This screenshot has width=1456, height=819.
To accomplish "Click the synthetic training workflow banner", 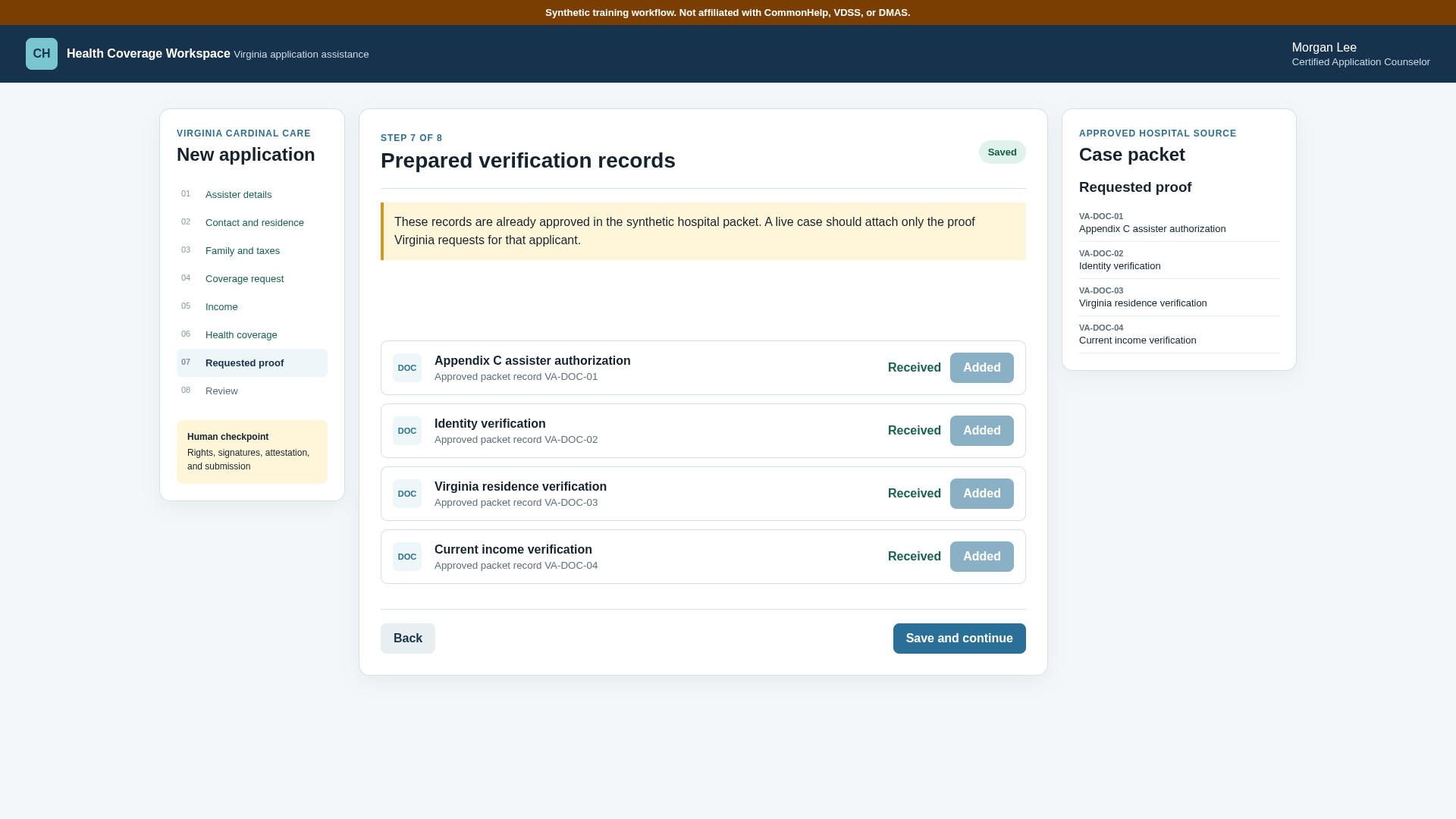I will coord(728,13).
